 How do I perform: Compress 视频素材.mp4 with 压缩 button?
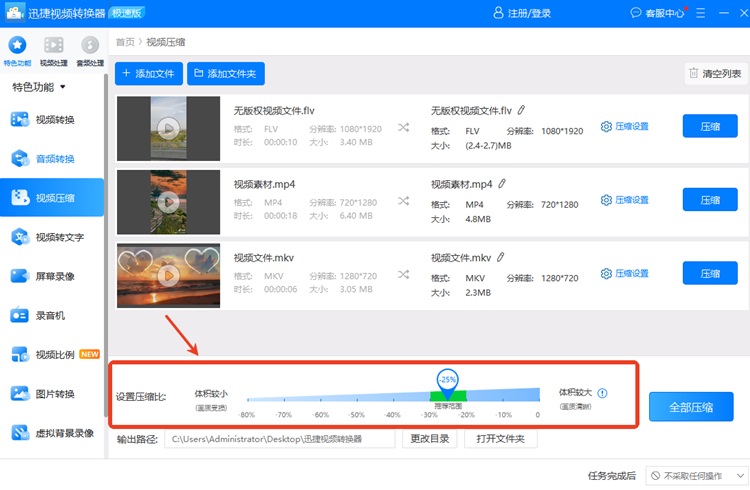click(710, 200)
